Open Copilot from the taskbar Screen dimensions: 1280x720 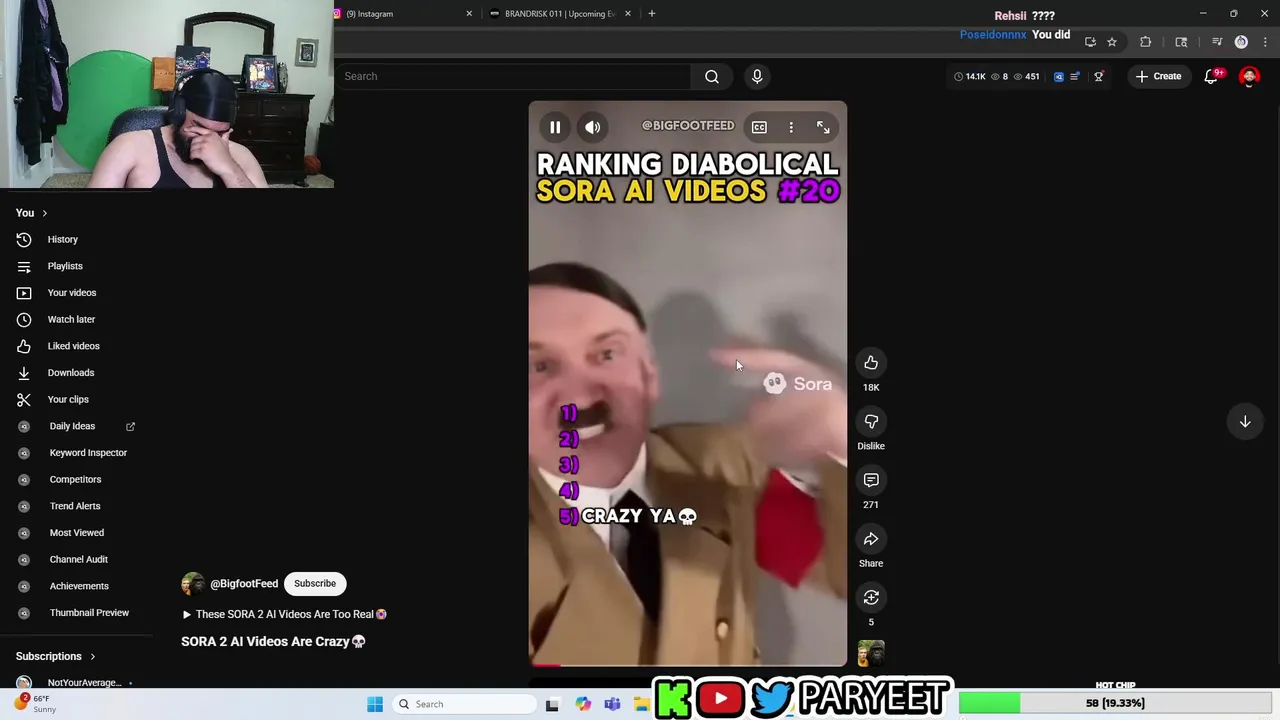coord(583,704)
